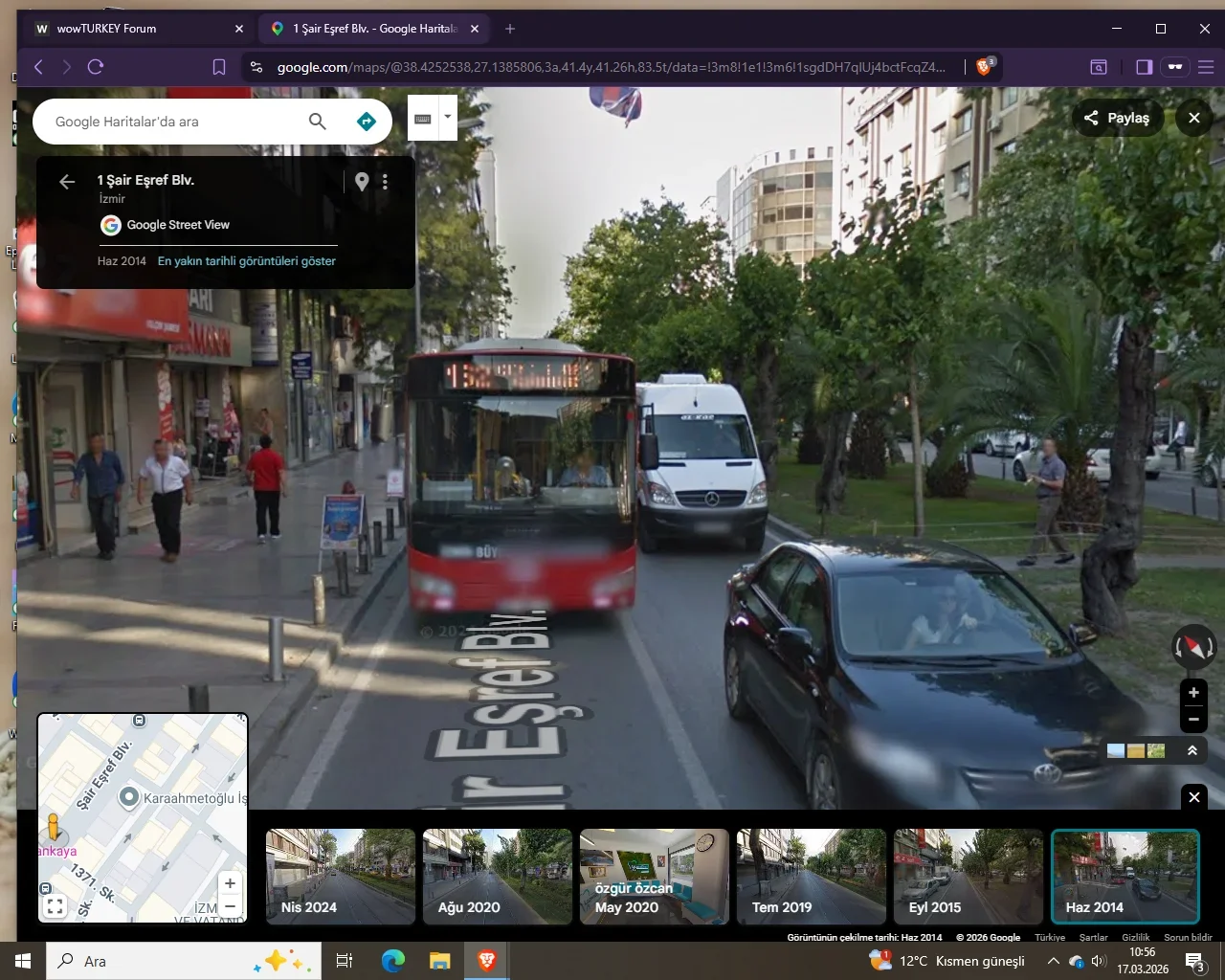Click the back arrow in Street View panel
This screenshot has width=1225, height=980.
tap(67, 182)
